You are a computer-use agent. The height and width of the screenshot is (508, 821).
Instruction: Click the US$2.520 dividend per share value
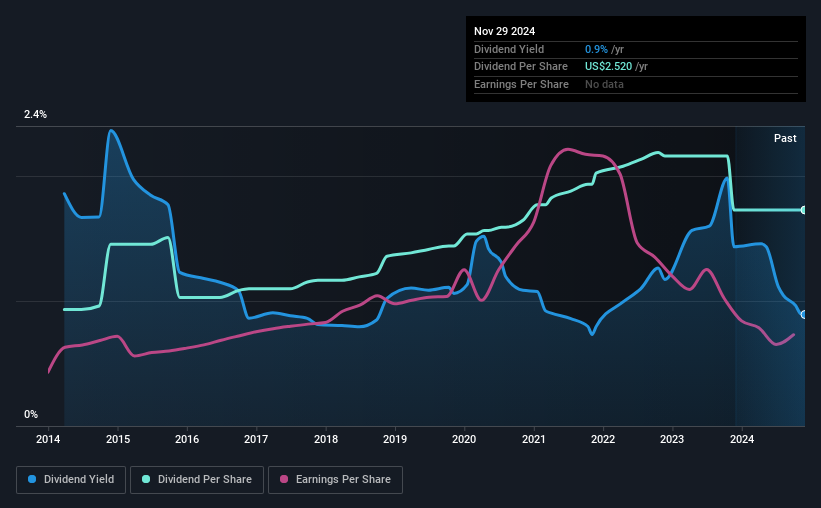pyautogui.click(x=608, y=67)
